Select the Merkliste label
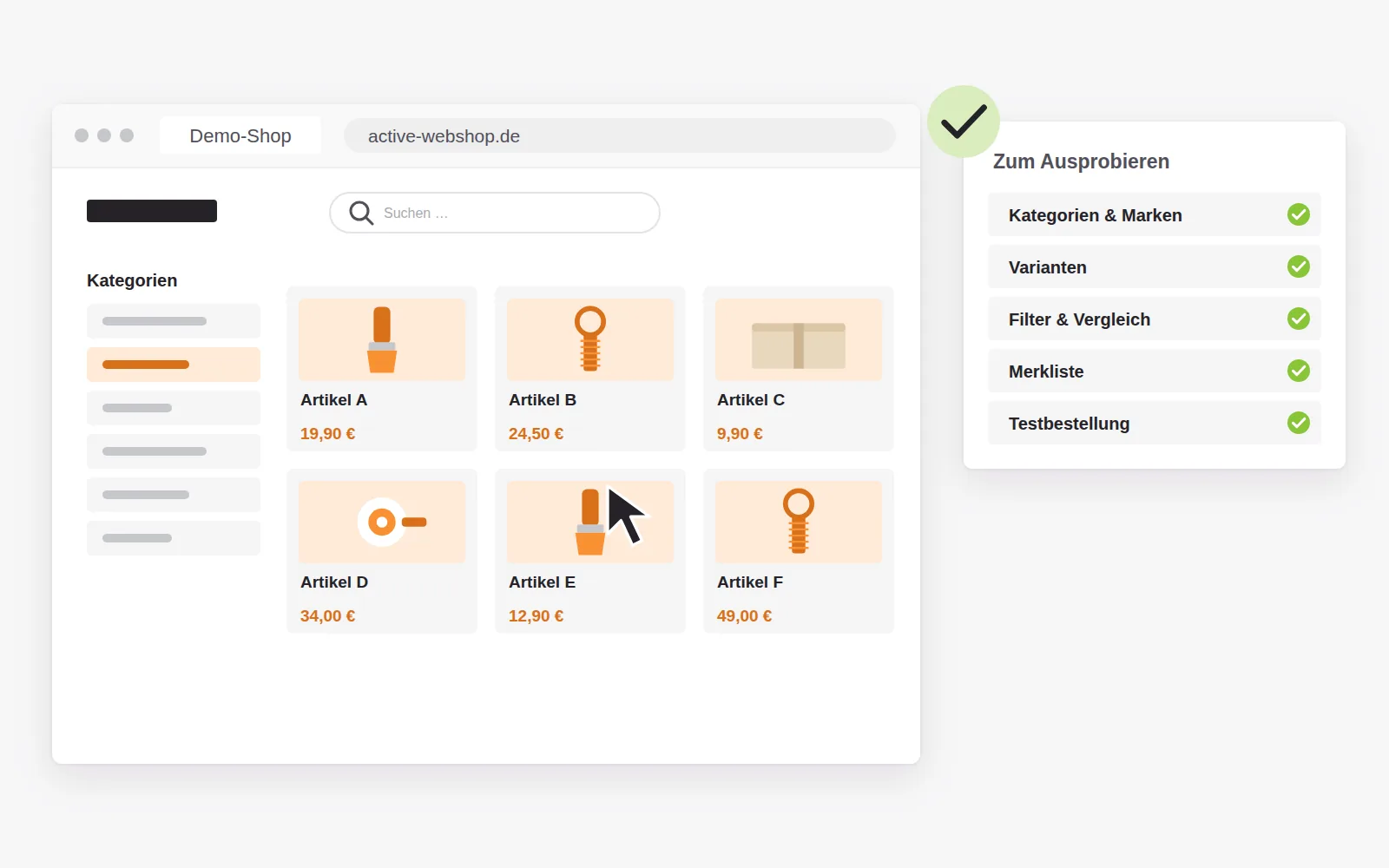 (1046, 372)
